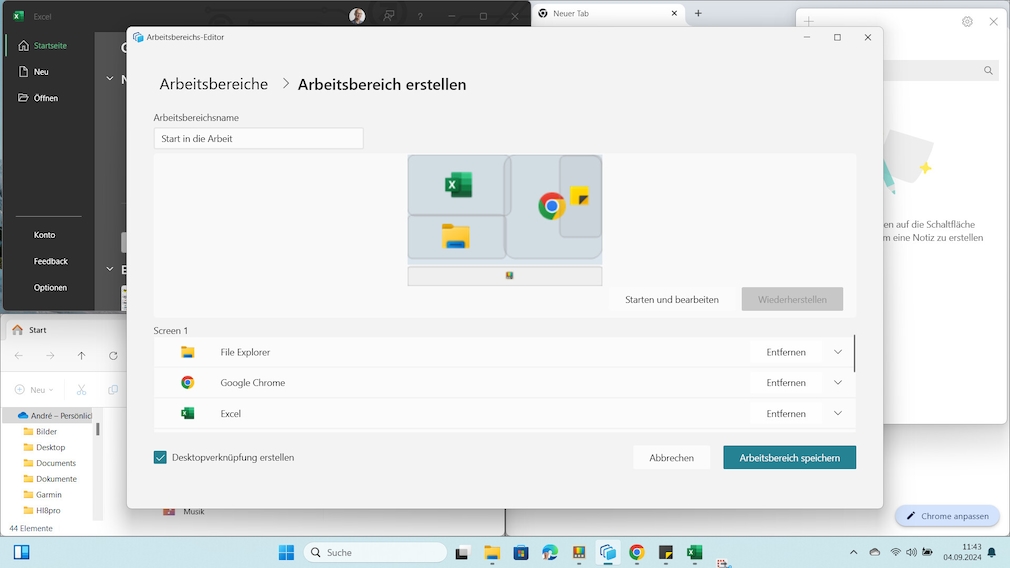This screenshot has width=1010, height=568.
Task: Open the Documents folder in Explorer tree
Action: point(49,463)
